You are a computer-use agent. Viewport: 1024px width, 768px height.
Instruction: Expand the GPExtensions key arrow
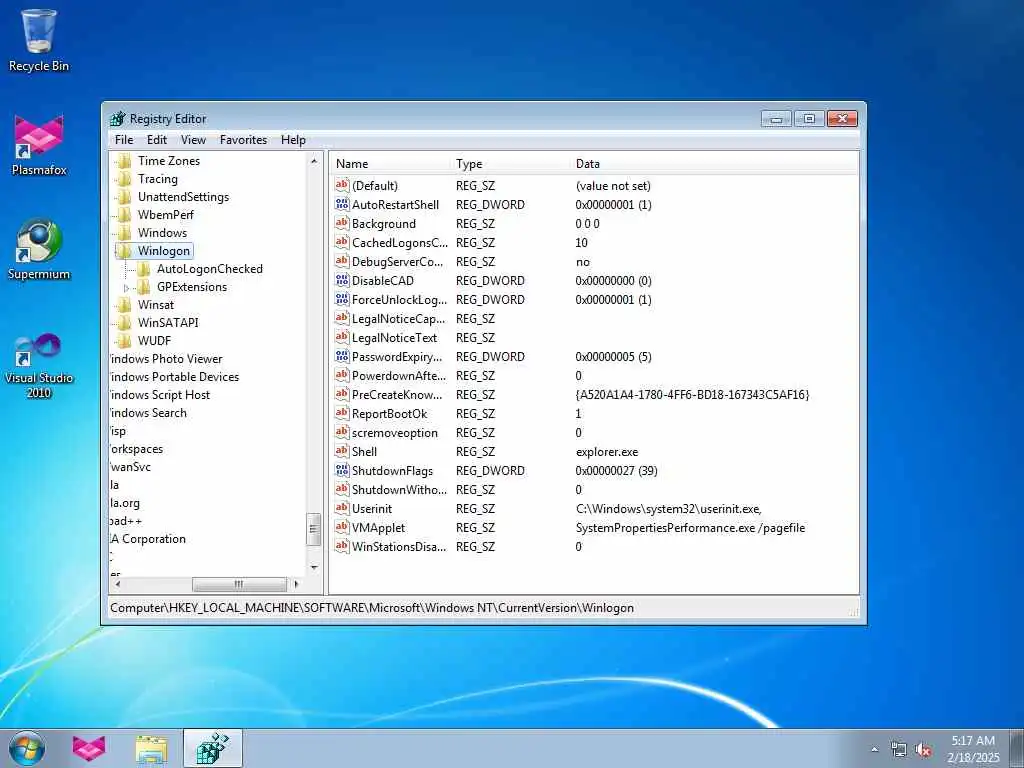(x=126, y=287)
